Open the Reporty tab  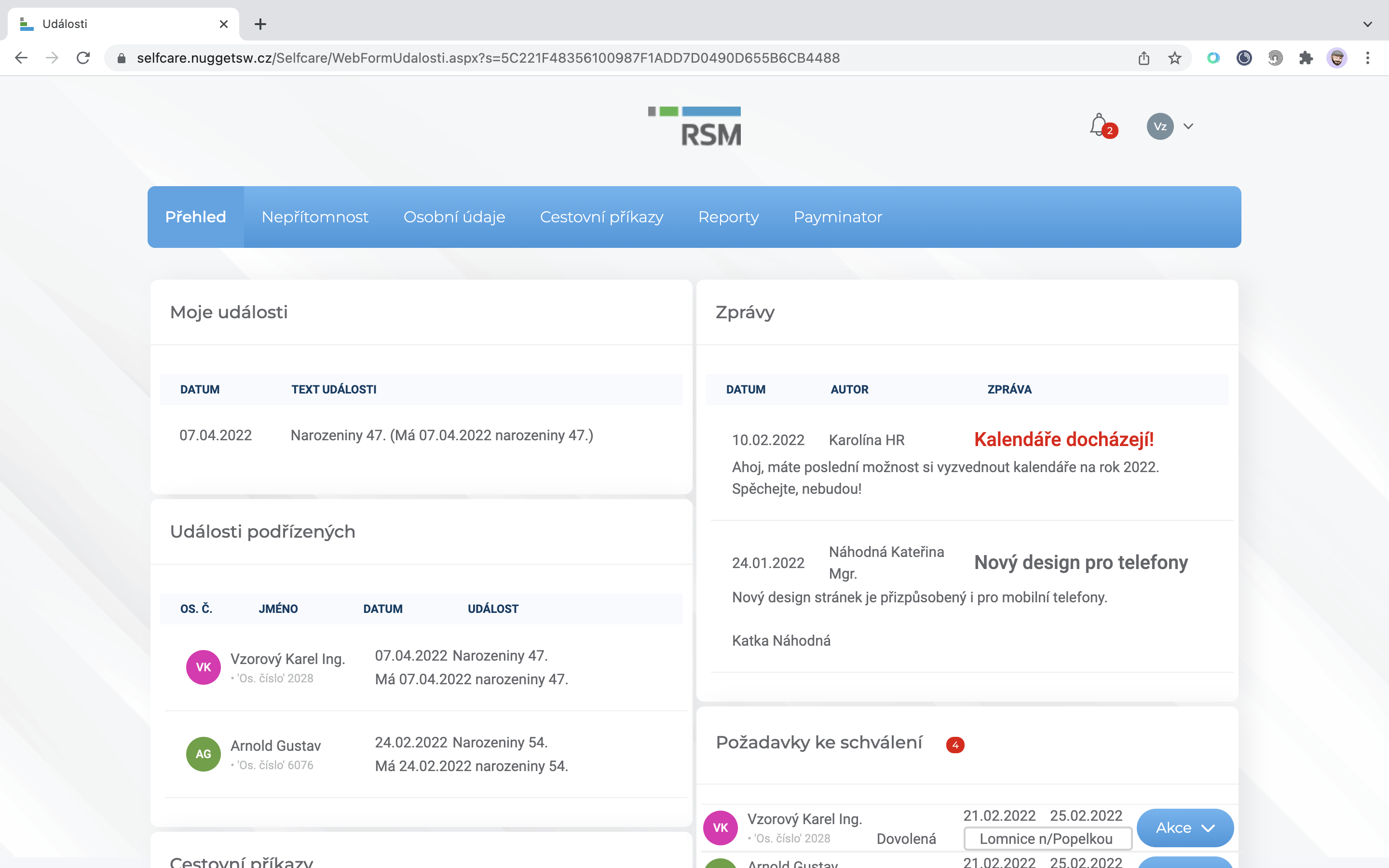[728, 217]
